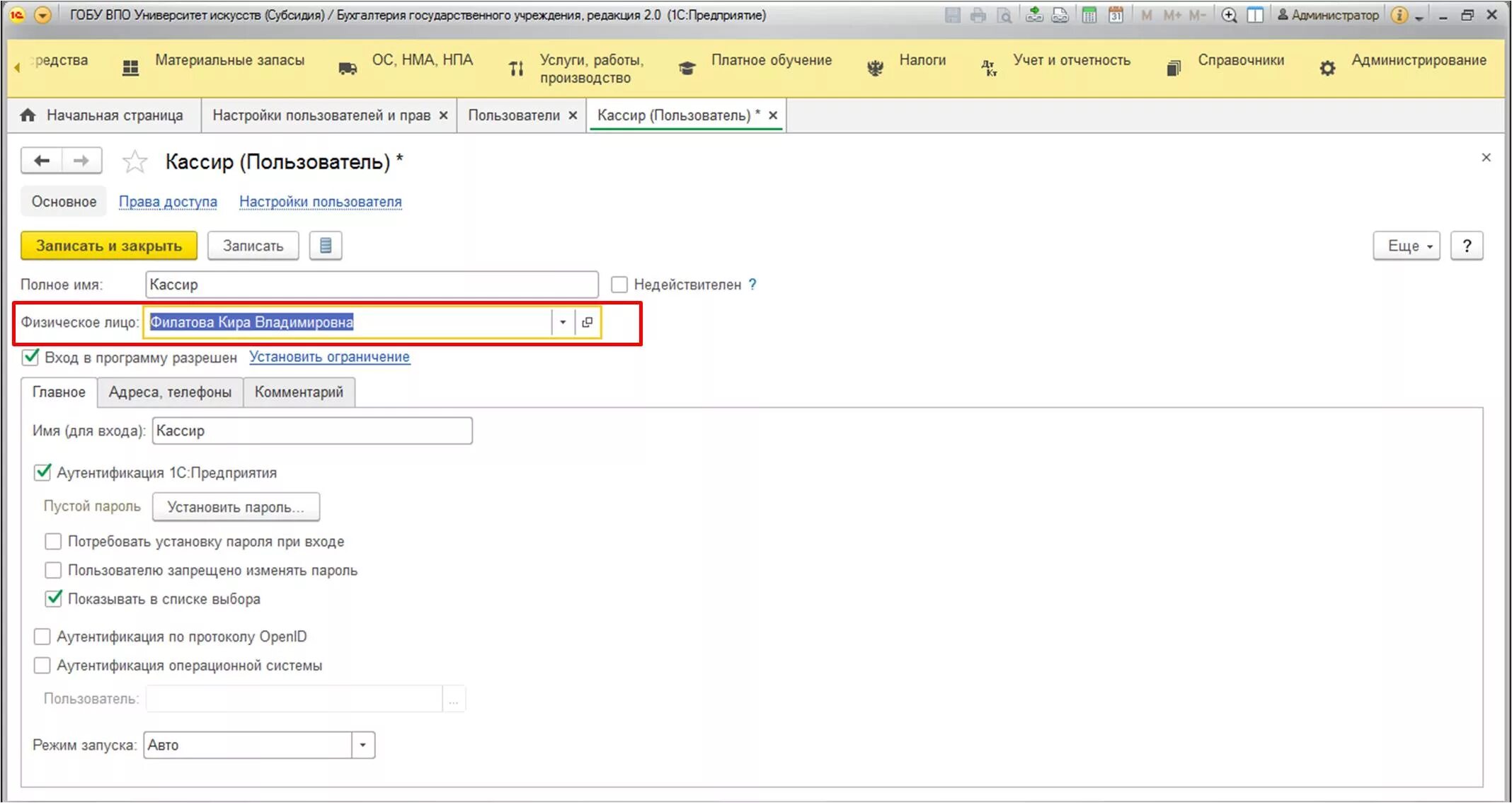This screenshot has width=1512, height=803.
Task: Add form to favorites with star icon
Action: pos(134,162)
